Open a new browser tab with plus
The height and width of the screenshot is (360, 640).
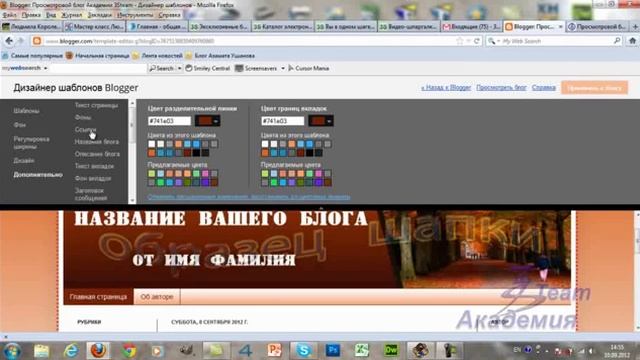[x=635, y=27]
